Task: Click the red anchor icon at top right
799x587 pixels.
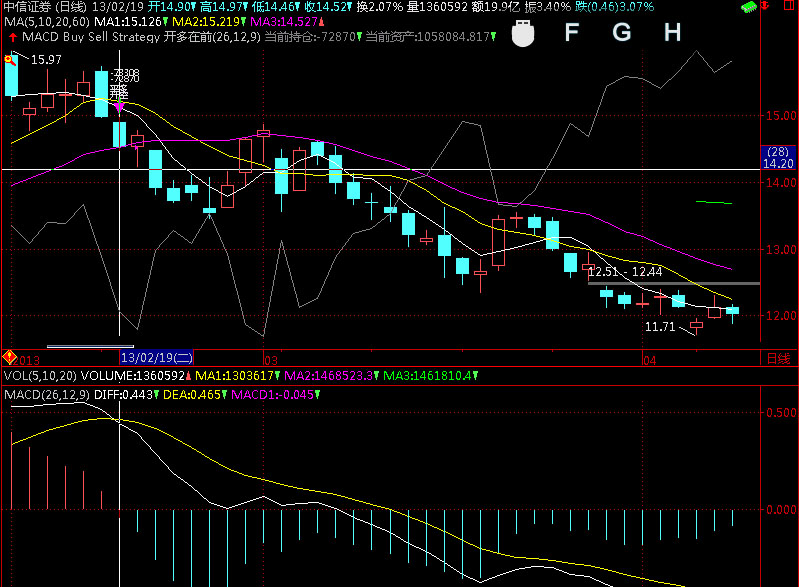Action: point(764,6)
